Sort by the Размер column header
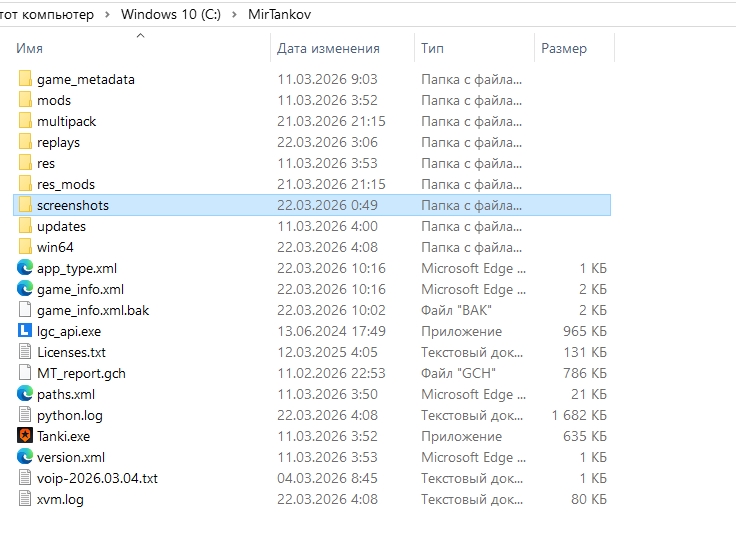Screen dimensions: 736x540 point(564,48)
